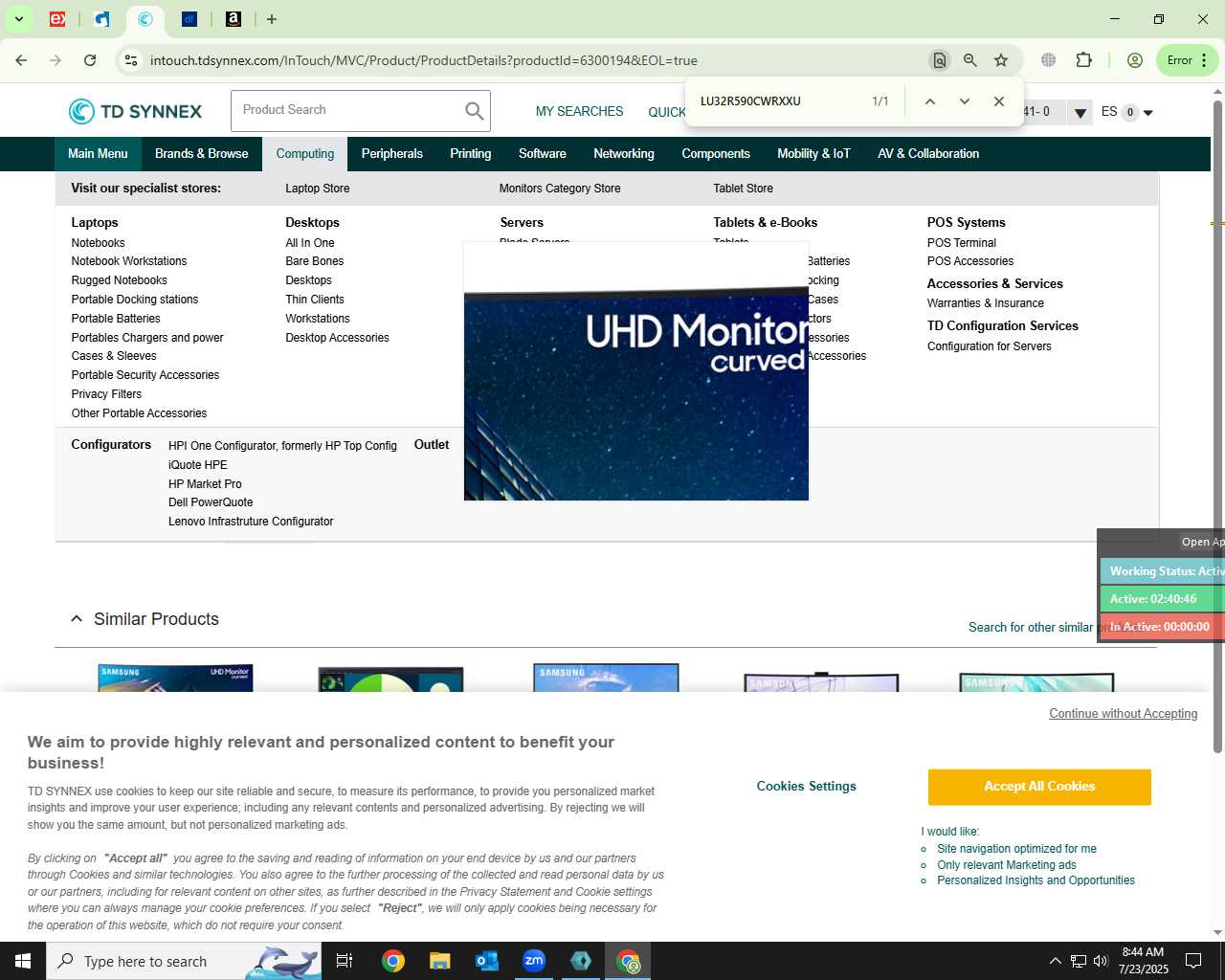
Task: Open the Components menu
Action: click(716, 154)
